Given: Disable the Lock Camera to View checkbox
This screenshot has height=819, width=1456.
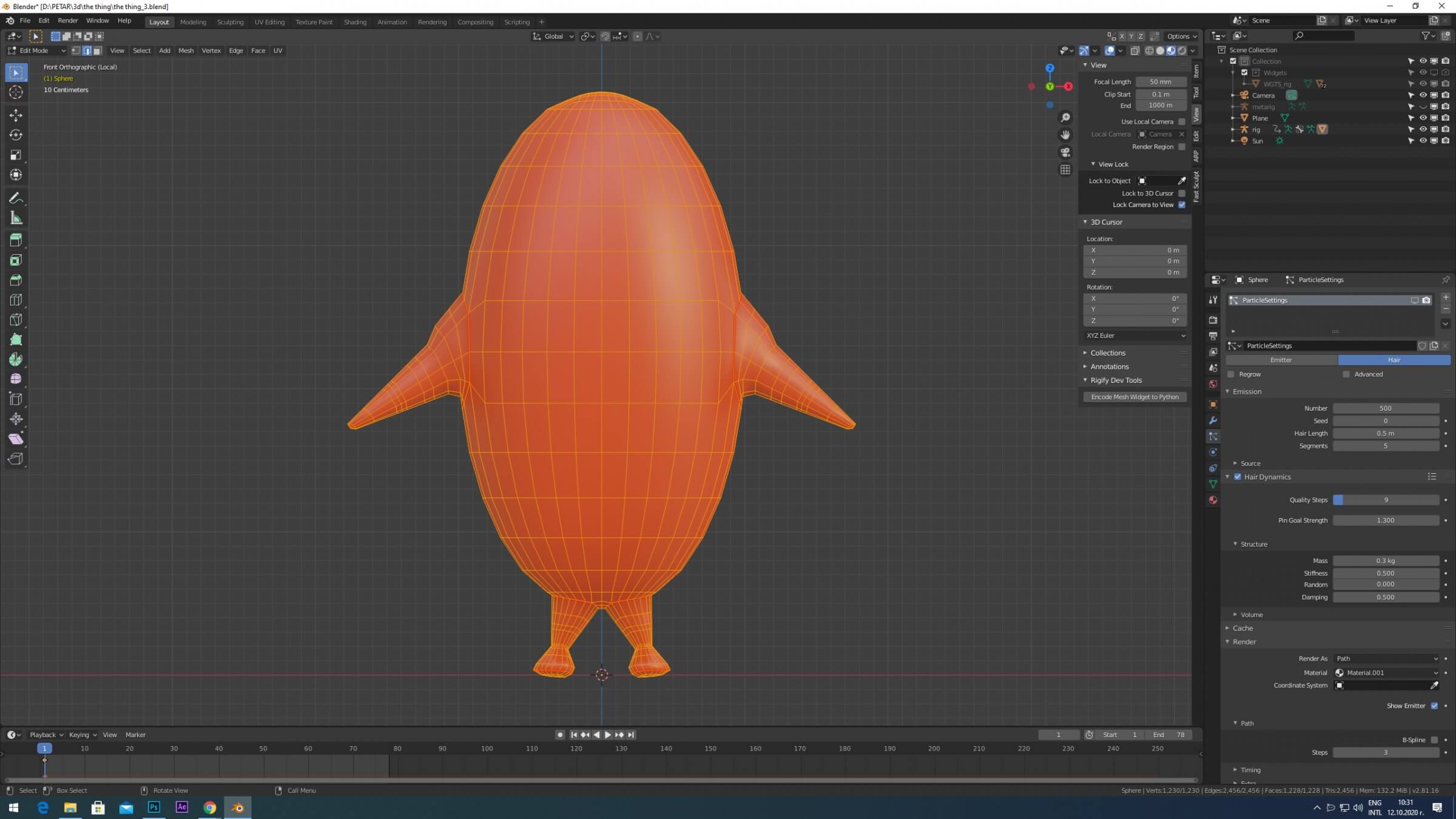Looking at the screenshot, I should click(x=1182, y=205).
